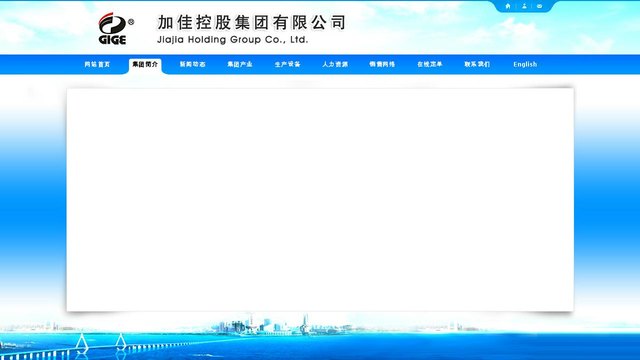Screen dimensions: 640x360
Task: Open the 新闻动态 news menu item
Action: pyautogui.click(x=192, y=64)
